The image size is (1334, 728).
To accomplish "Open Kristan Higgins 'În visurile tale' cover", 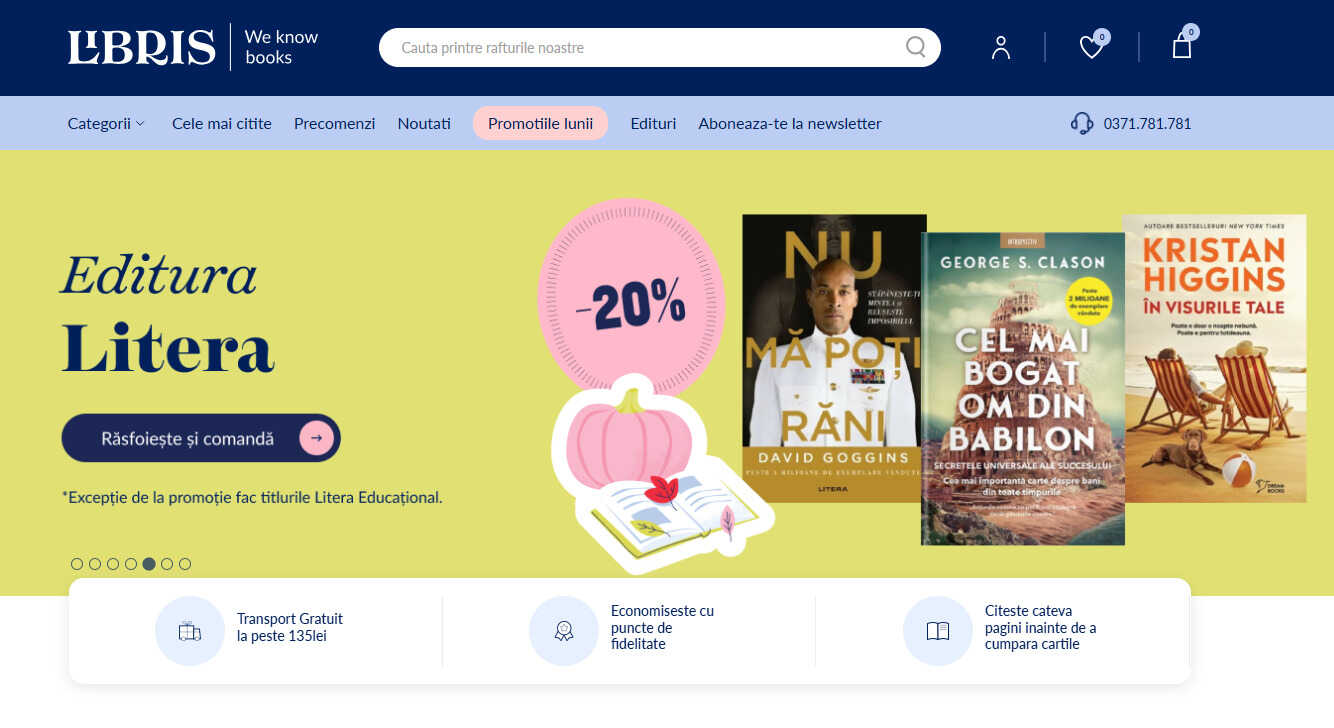I will [x=1215, y=358].
